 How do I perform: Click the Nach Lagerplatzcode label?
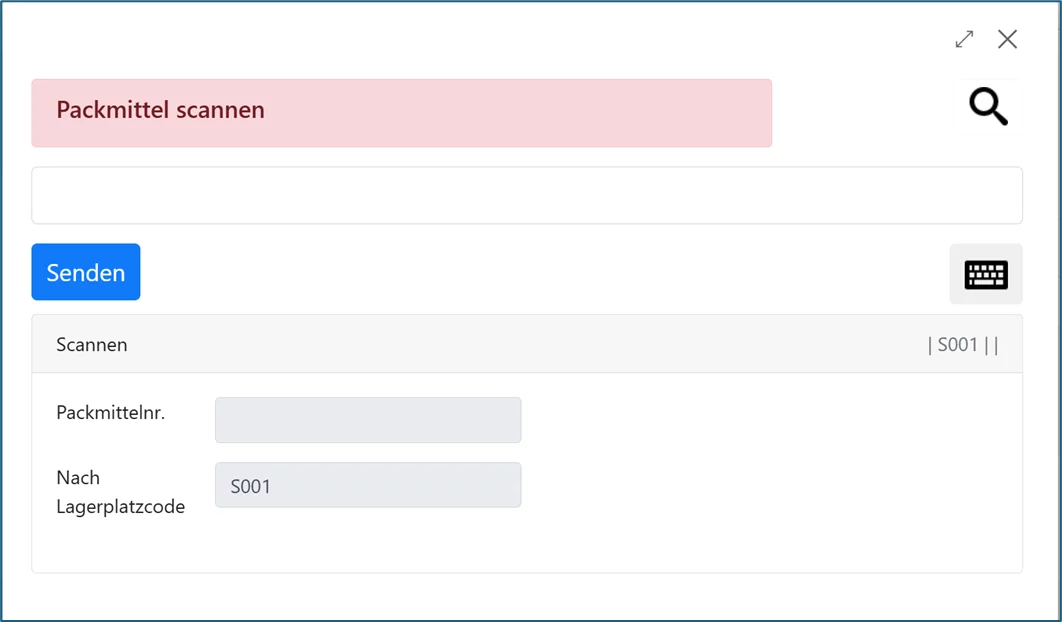[120, 492]
